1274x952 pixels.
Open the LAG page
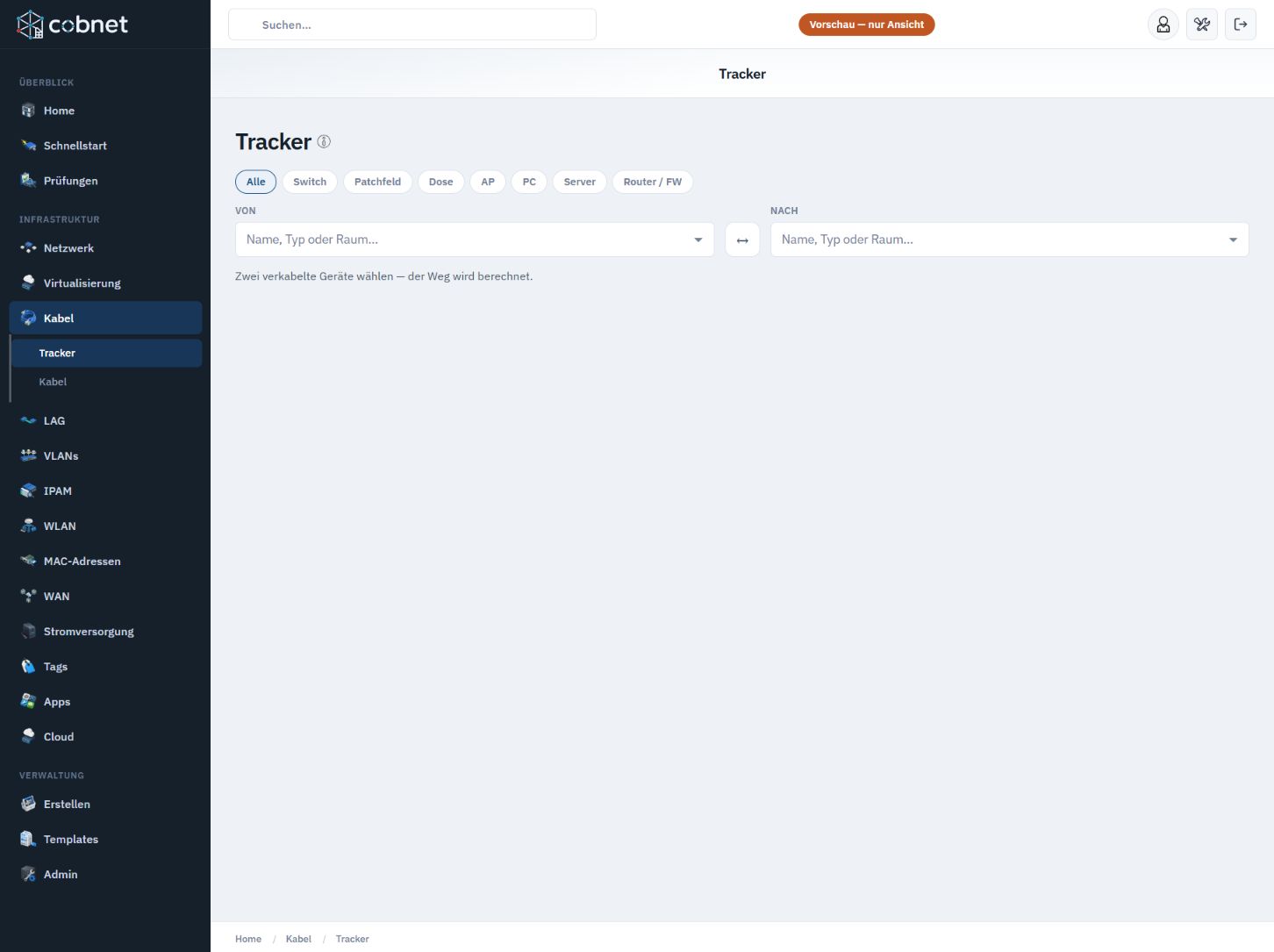point(105,421)
